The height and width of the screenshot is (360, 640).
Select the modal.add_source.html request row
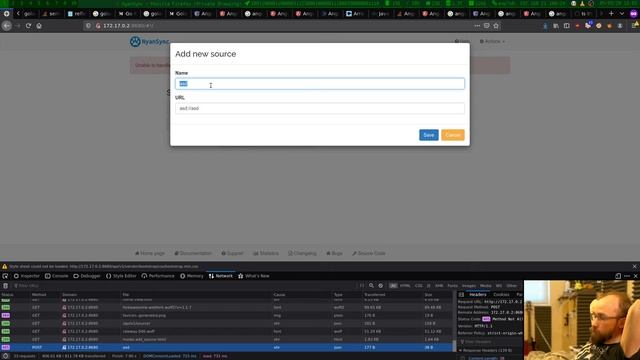click(227, 339)
